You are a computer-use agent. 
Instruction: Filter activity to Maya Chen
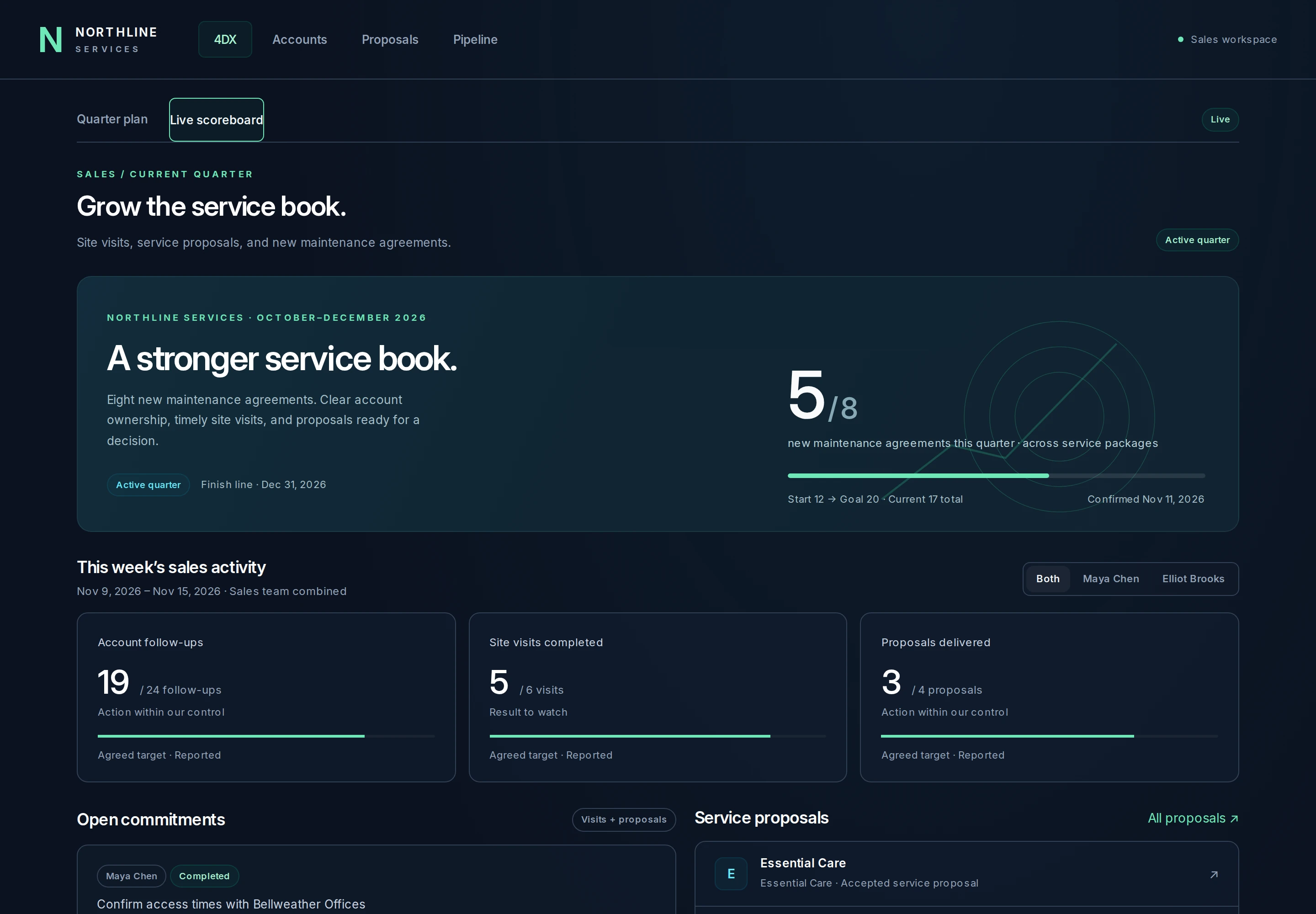[x=1110, y=579]
